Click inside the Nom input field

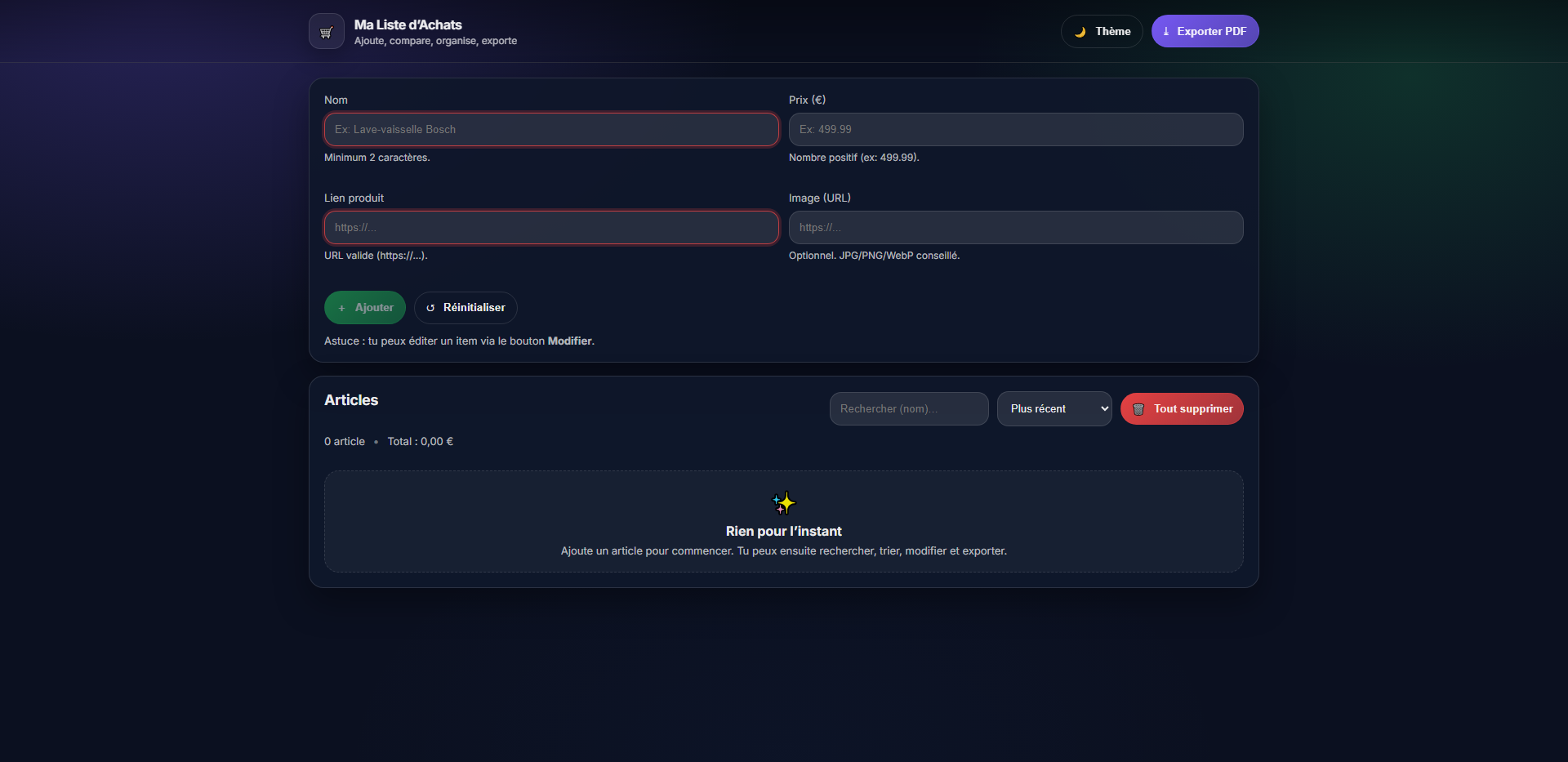[551, 129]
